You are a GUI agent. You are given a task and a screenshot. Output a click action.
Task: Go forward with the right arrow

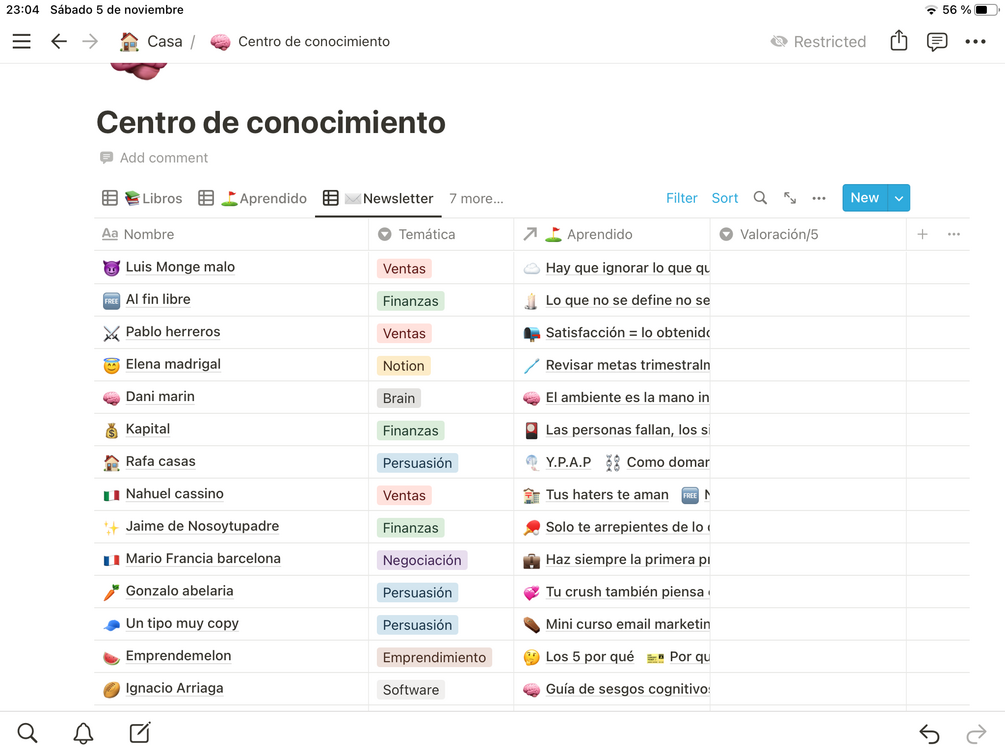click(90, 42)
